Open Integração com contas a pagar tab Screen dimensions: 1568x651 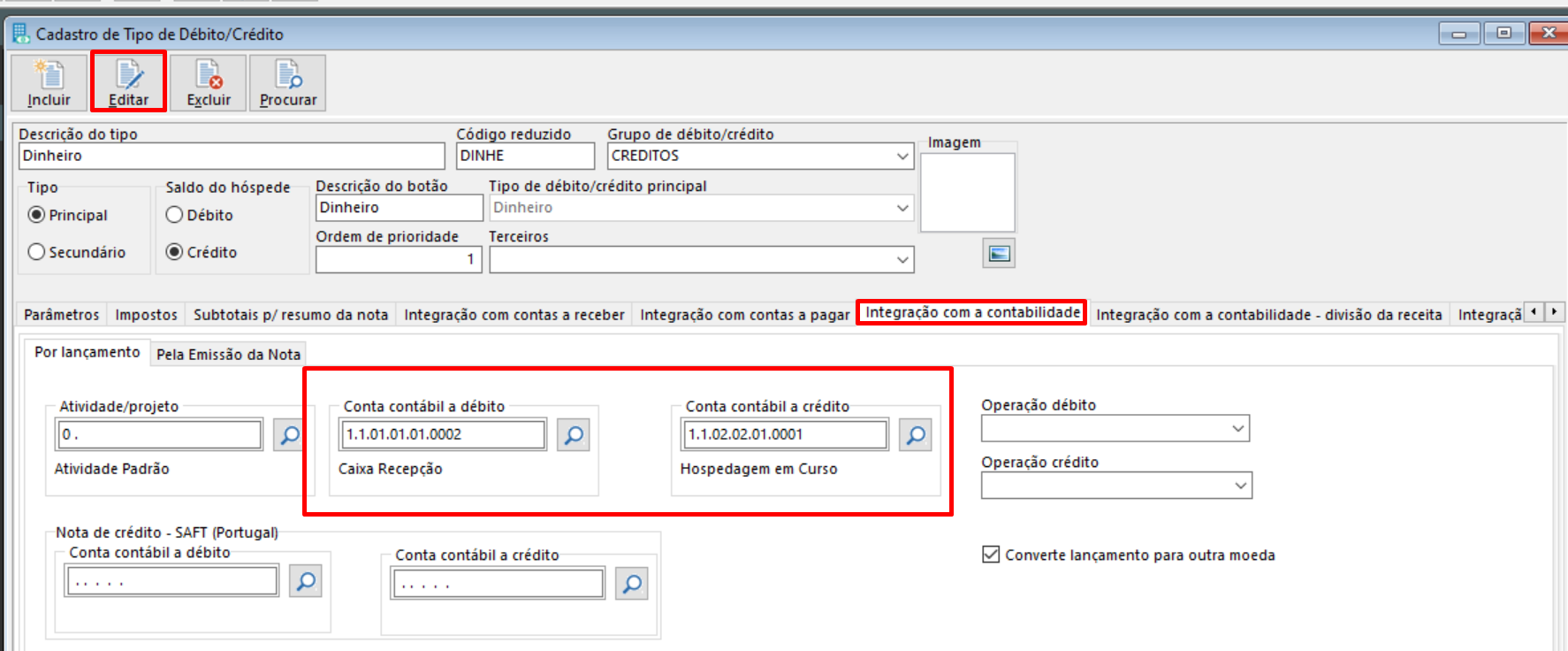(x=745, y=315)
